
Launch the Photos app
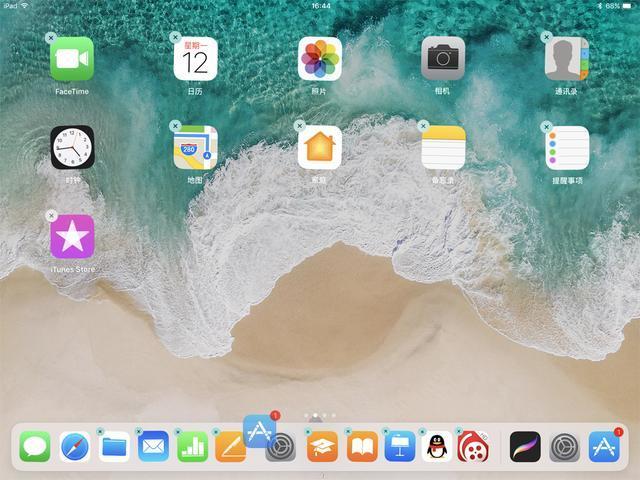(320, 59)
